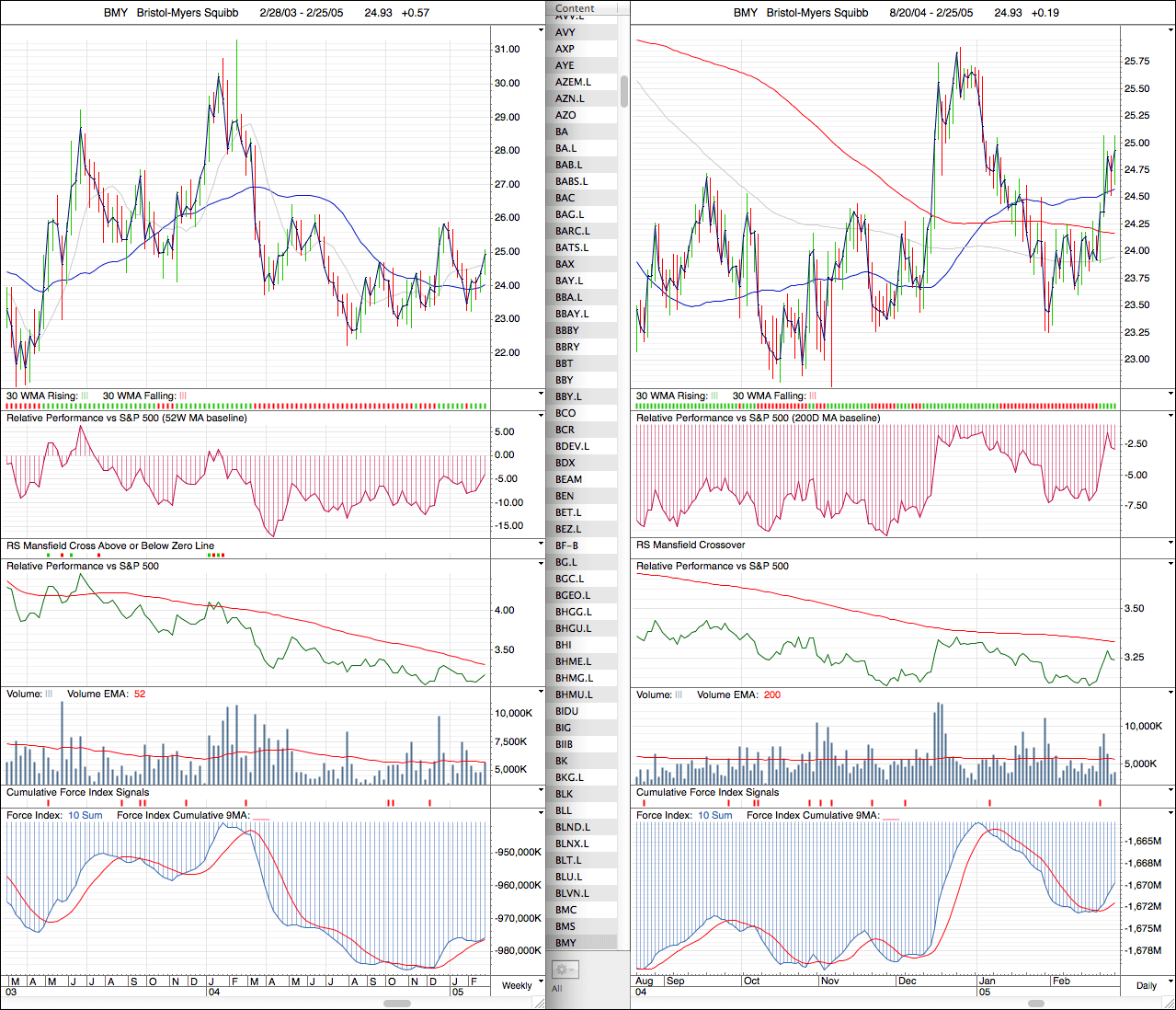Screen dimensions: 1176x1010
Task: Select highlighted ticker BMY in the list
Action: point(582,943)
